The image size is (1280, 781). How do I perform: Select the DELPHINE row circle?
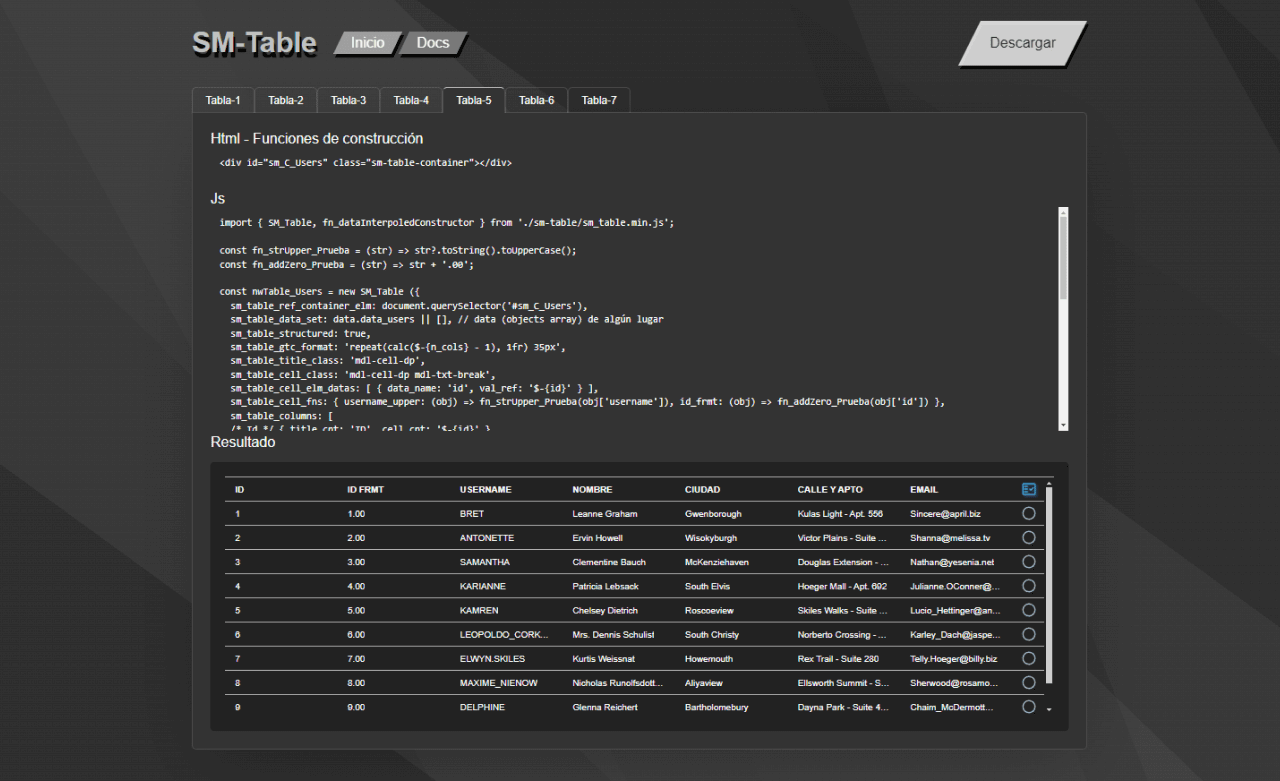[x=1028, y=706]
